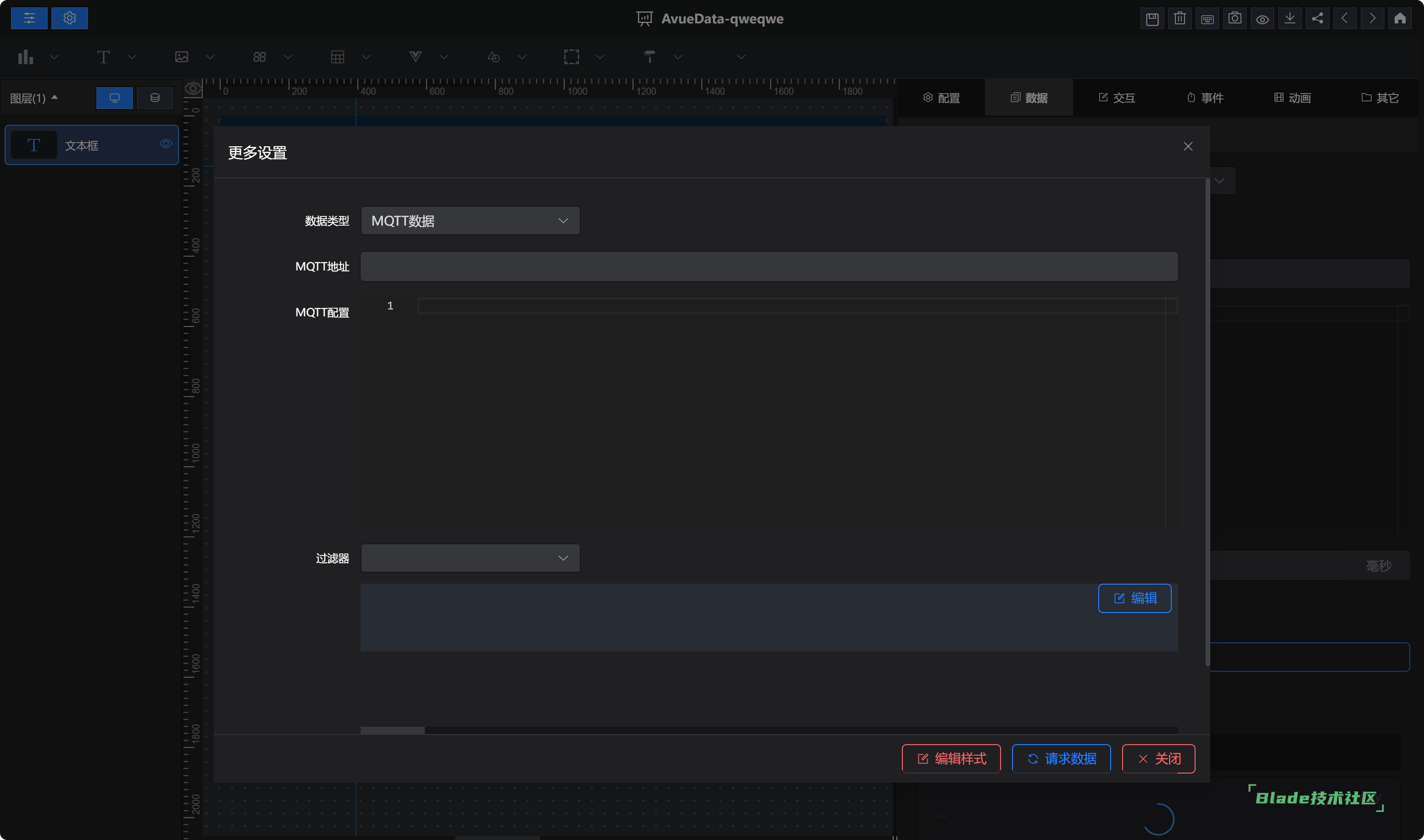1424x840 pixels.
Task: Click the home icon
Action: (x=1400, y=19)
